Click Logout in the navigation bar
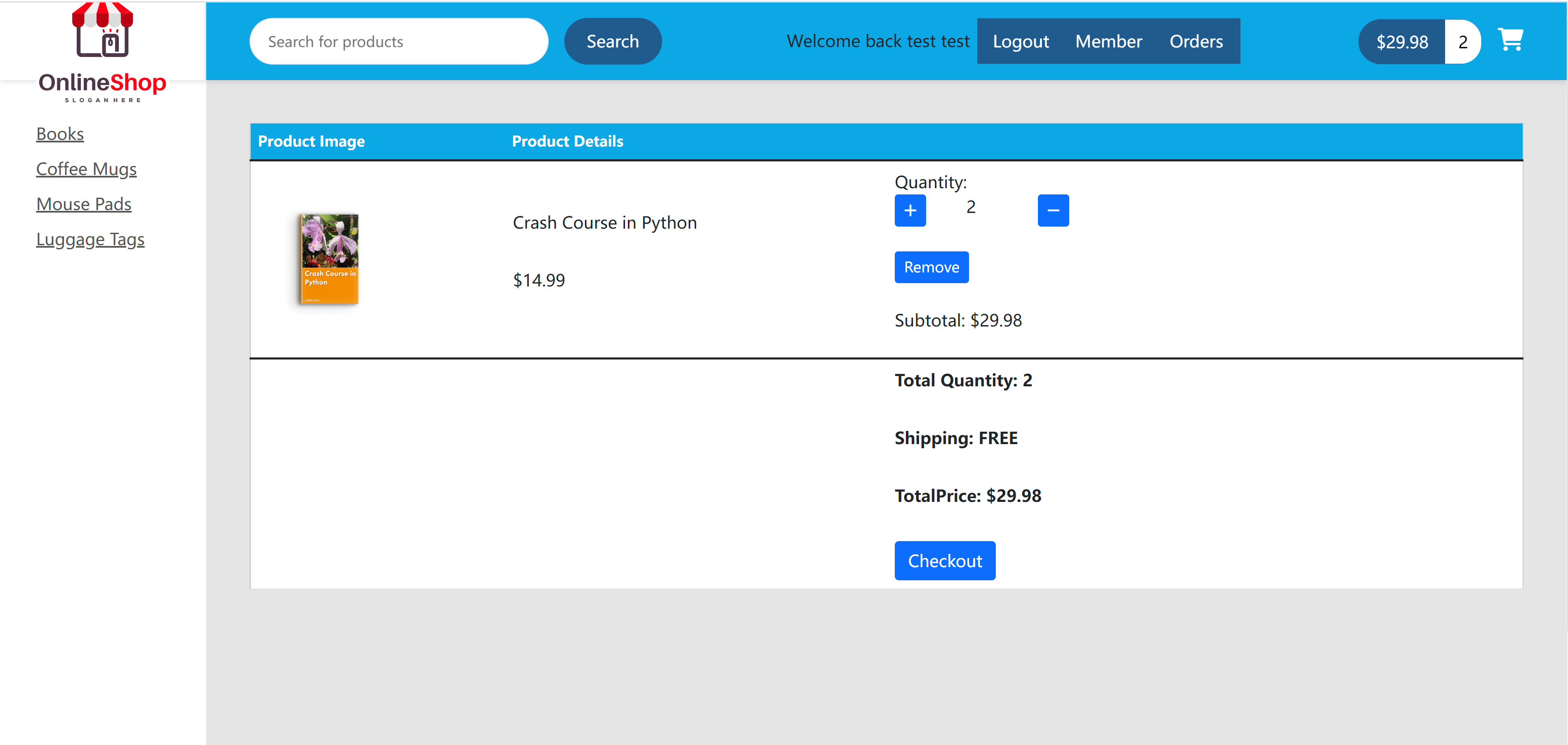 click(1021, 41)
